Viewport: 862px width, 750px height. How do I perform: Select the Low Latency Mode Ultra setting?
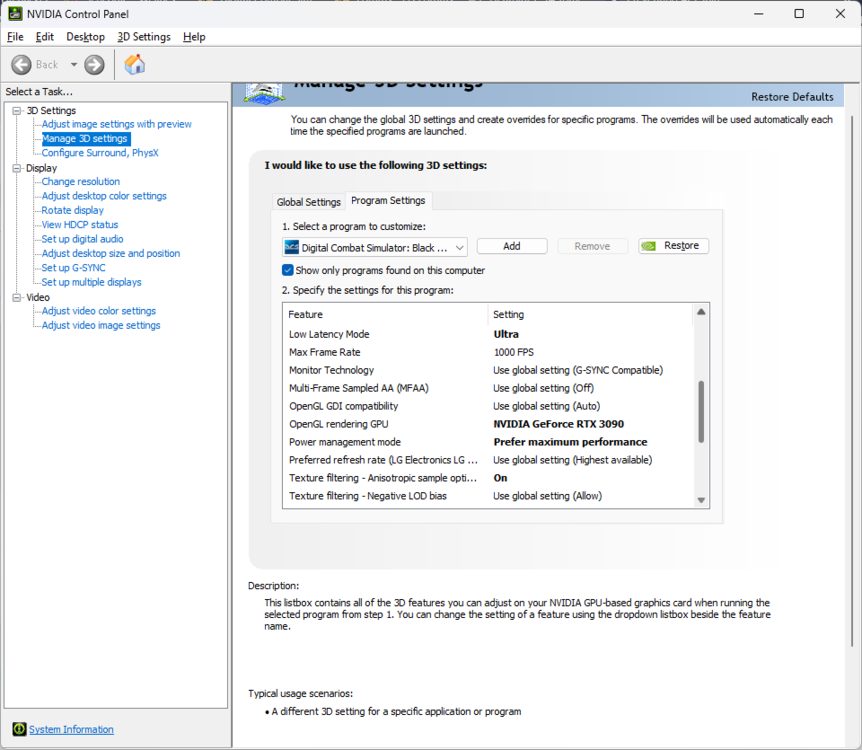(506, 334)
